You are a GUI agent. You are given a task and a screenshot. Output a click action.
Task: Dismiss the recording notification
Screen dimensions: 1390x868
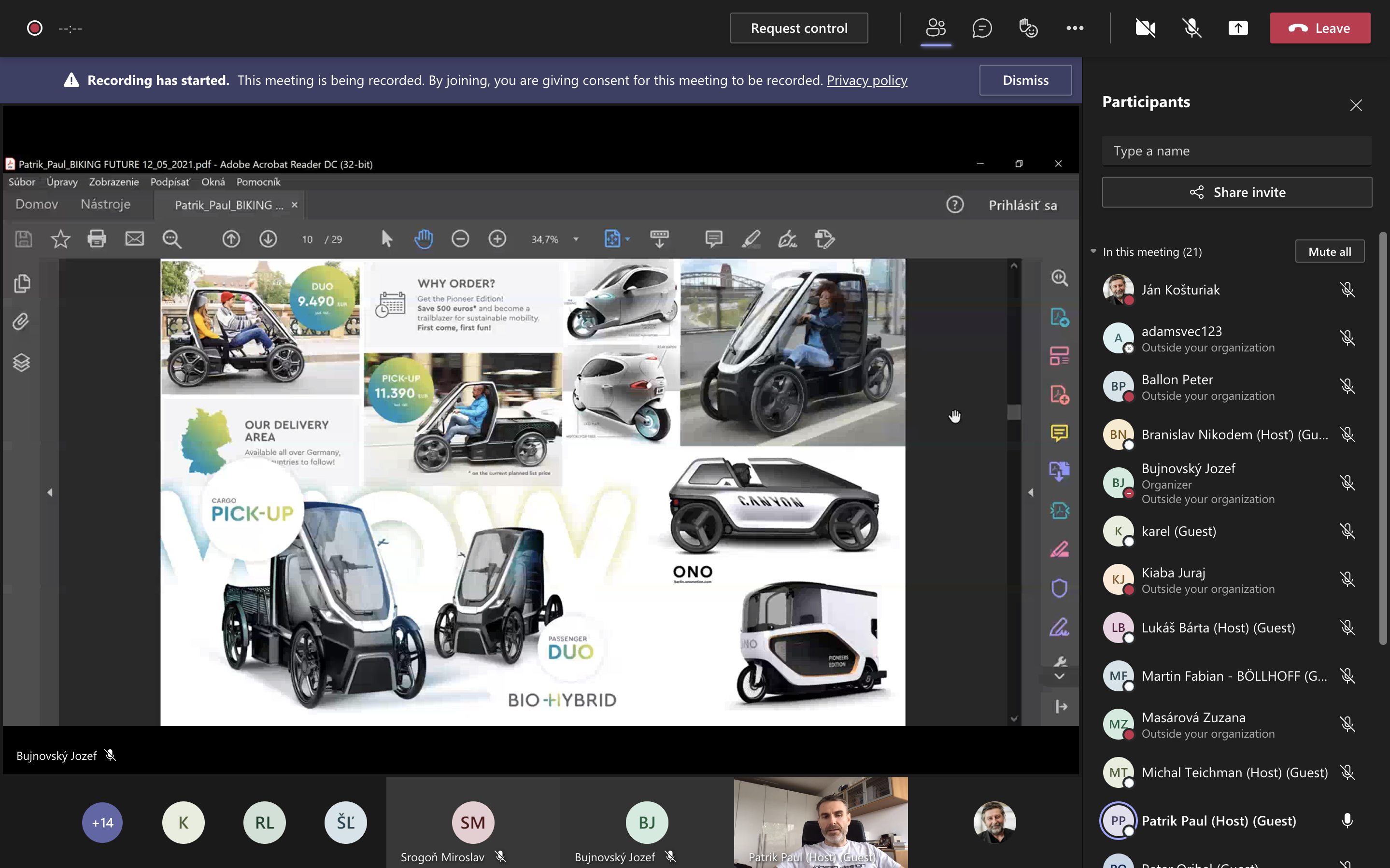[x=1025, y=80]
